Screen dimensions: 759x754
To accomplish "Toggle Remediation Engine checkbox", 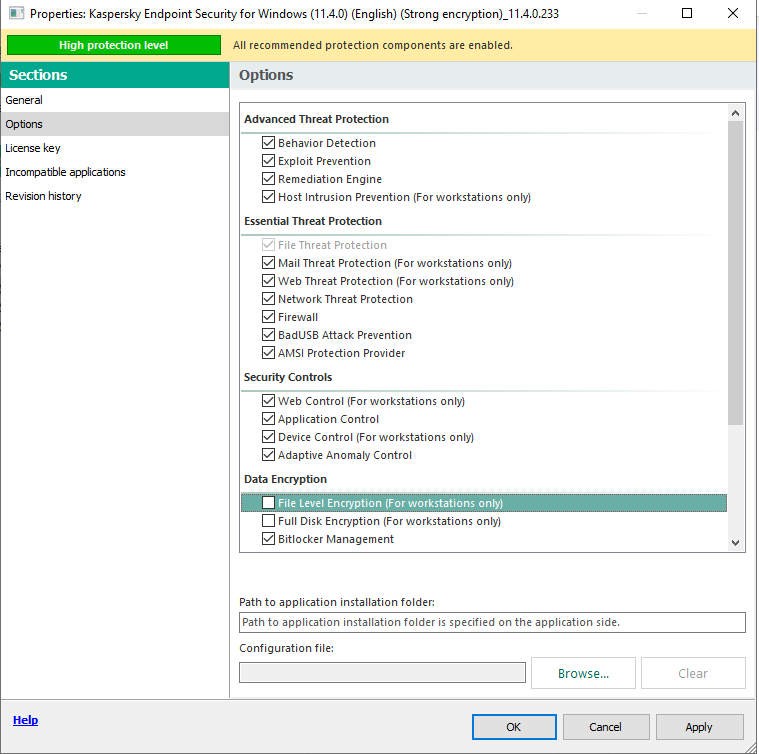I will click(x=268, y=179).
